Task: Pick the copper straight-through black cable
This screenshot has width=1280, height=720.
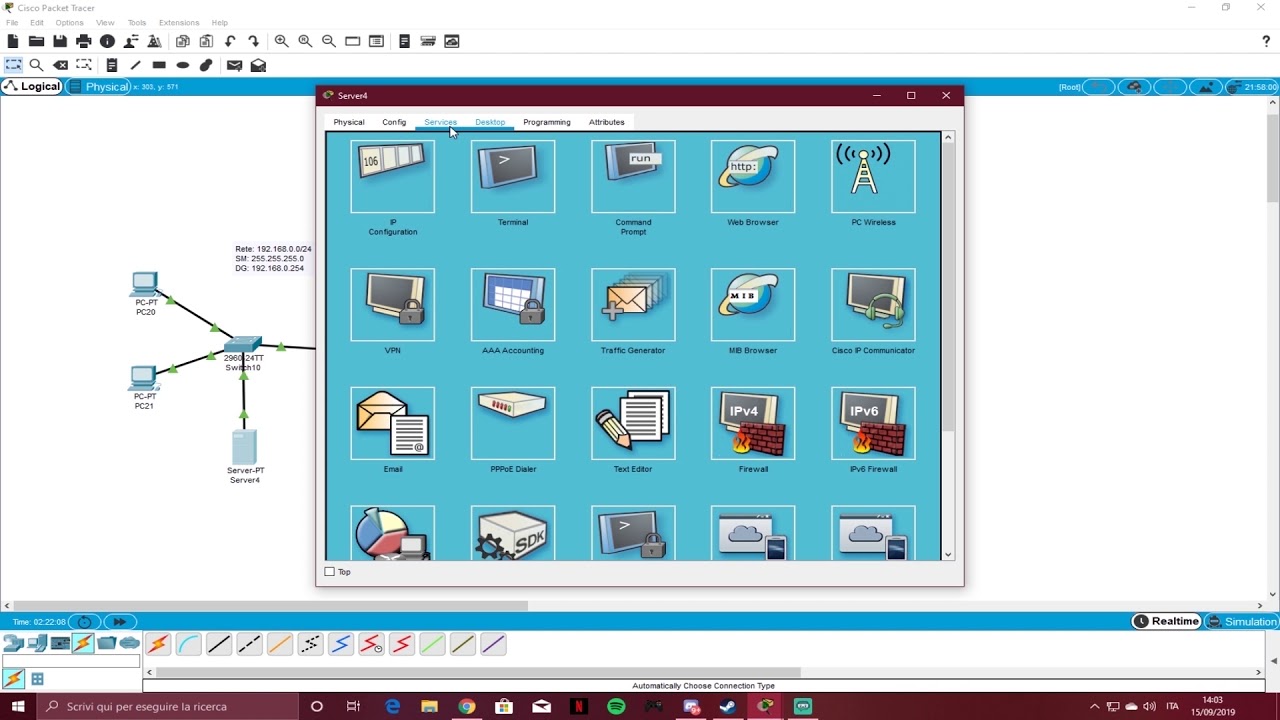Action: 219,645
